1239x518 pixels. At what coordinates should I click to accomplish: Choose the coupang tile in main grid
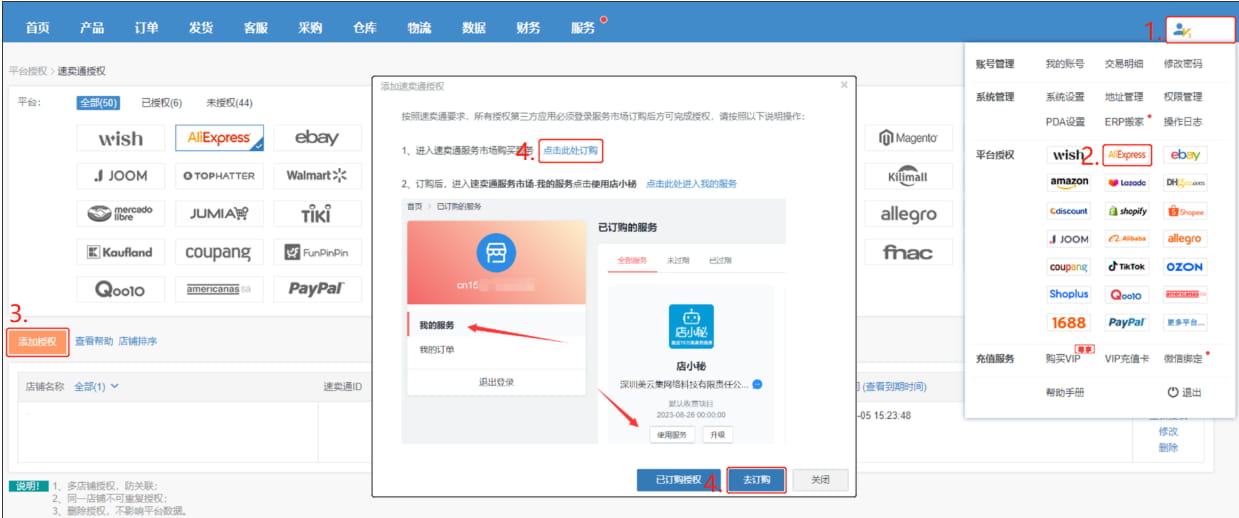(219, 252)
